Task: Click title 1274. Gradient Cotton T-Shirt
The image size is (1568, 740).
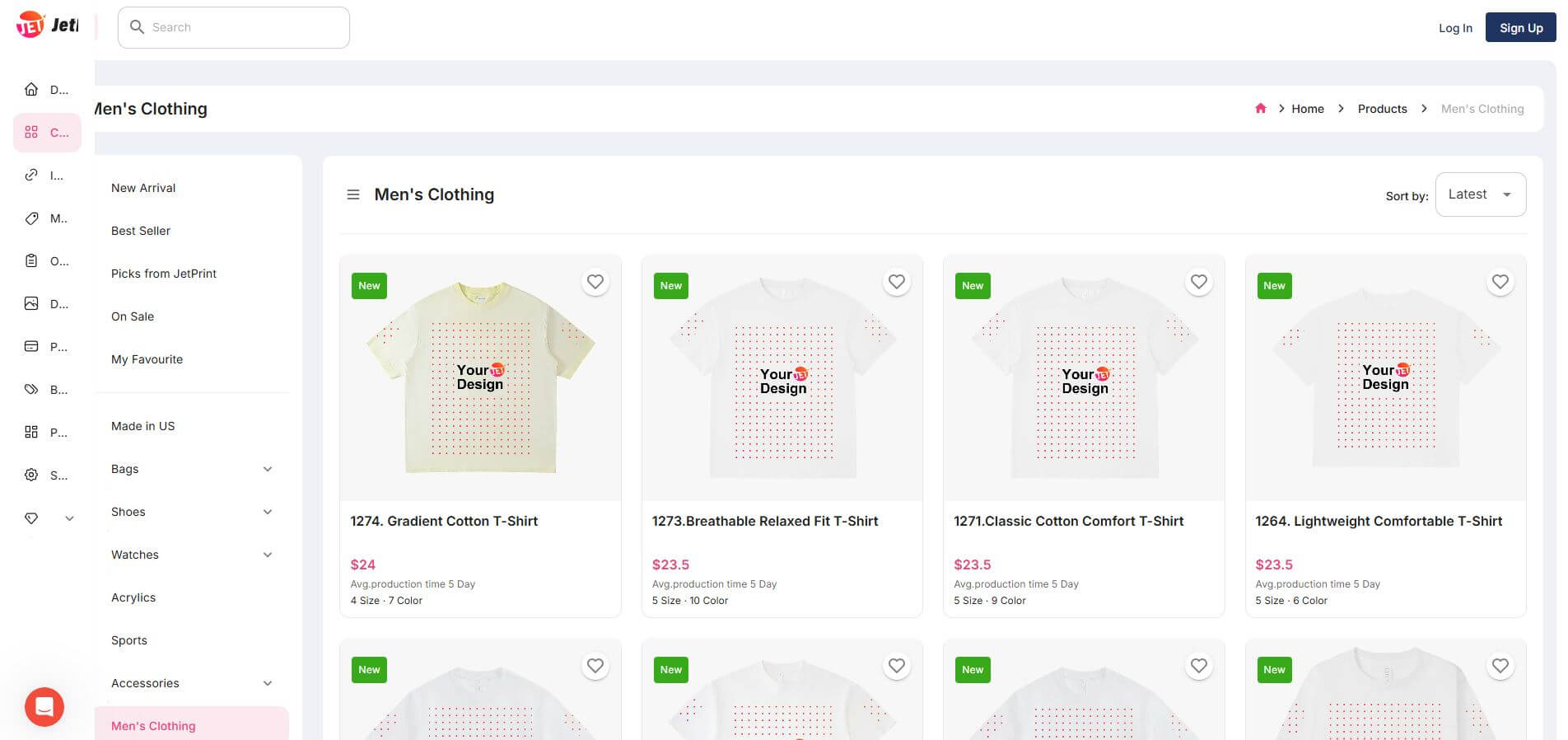Action: tap(444, 521)
